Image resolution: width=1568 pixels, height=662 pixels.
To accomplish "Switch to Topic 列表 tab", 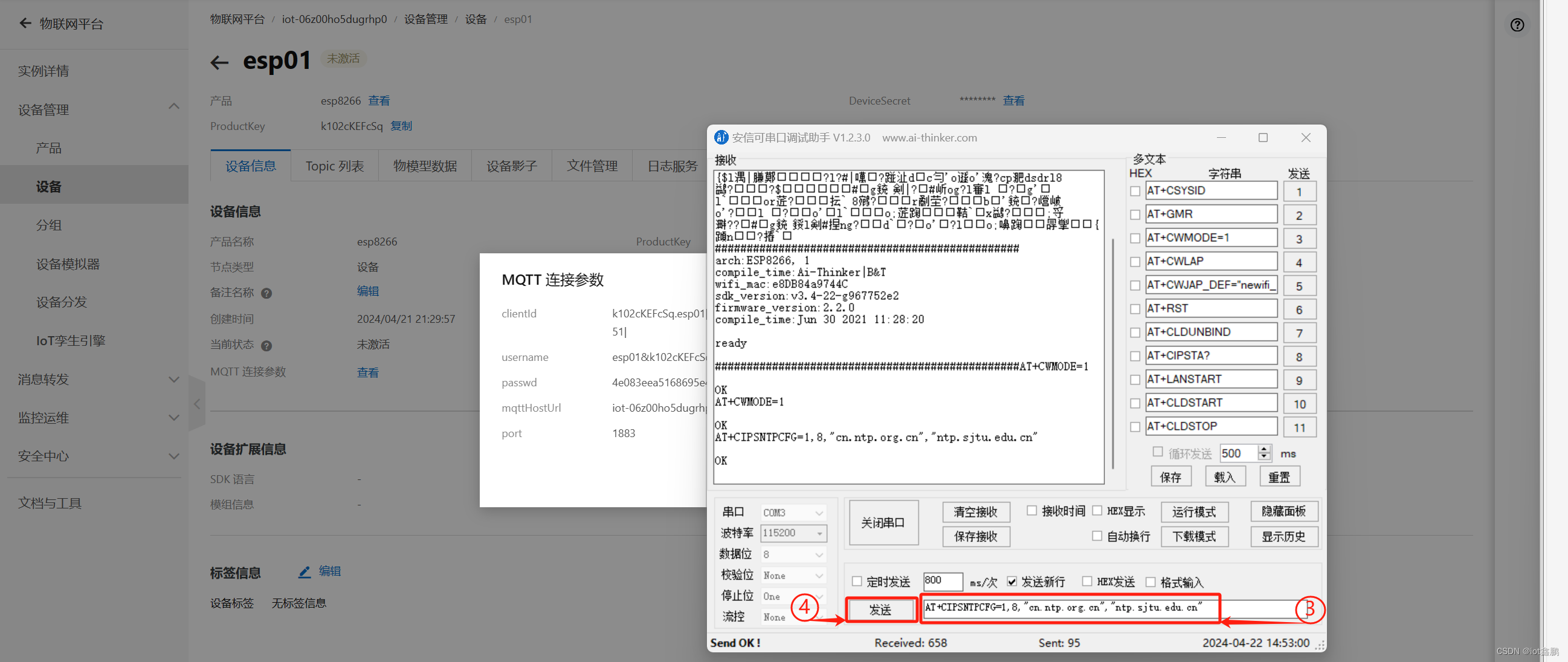I will [334, 166].
